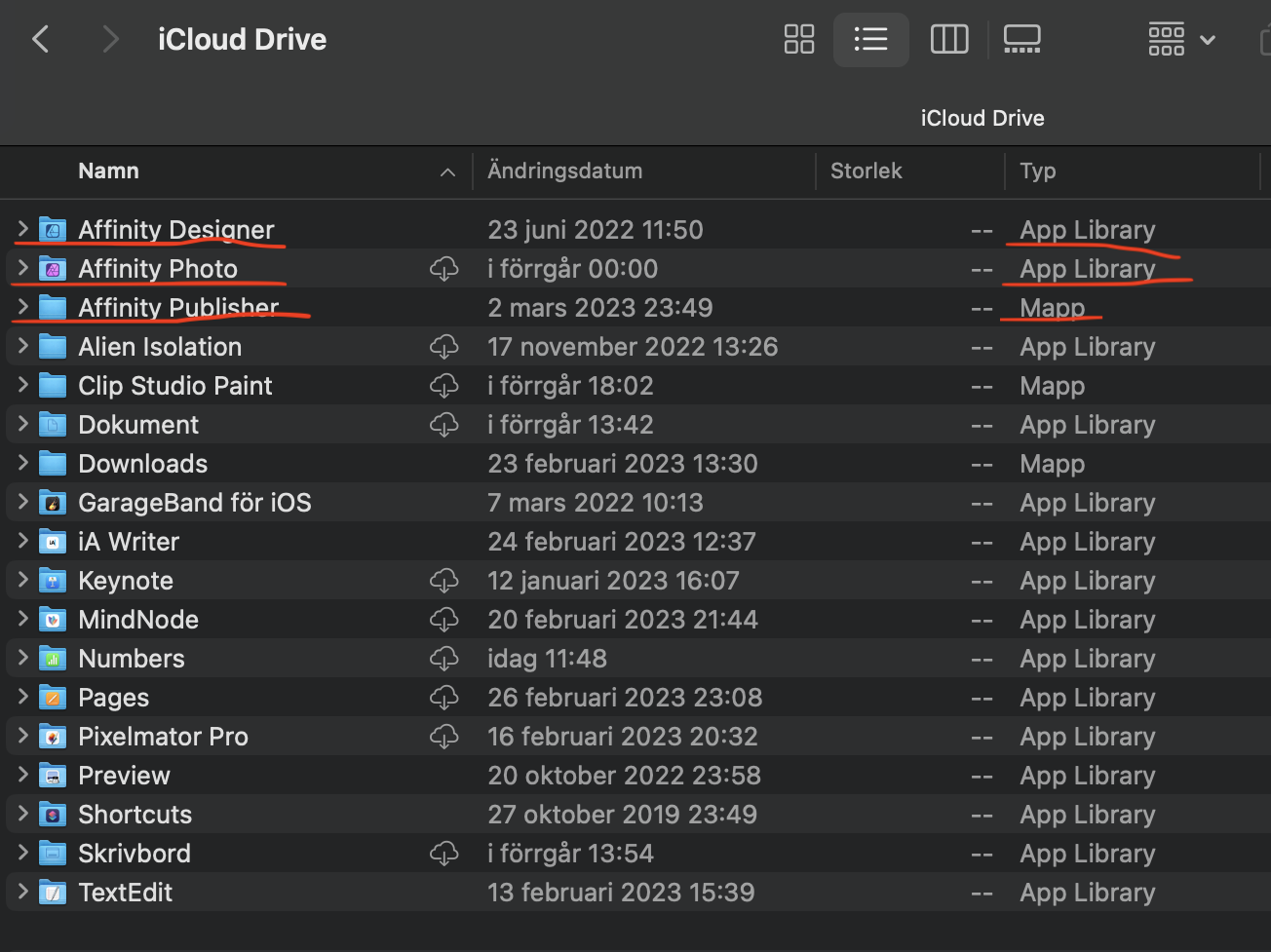Select the Keynote folder icon
This screenshot has height=952, width=1271.
(53, 581)
